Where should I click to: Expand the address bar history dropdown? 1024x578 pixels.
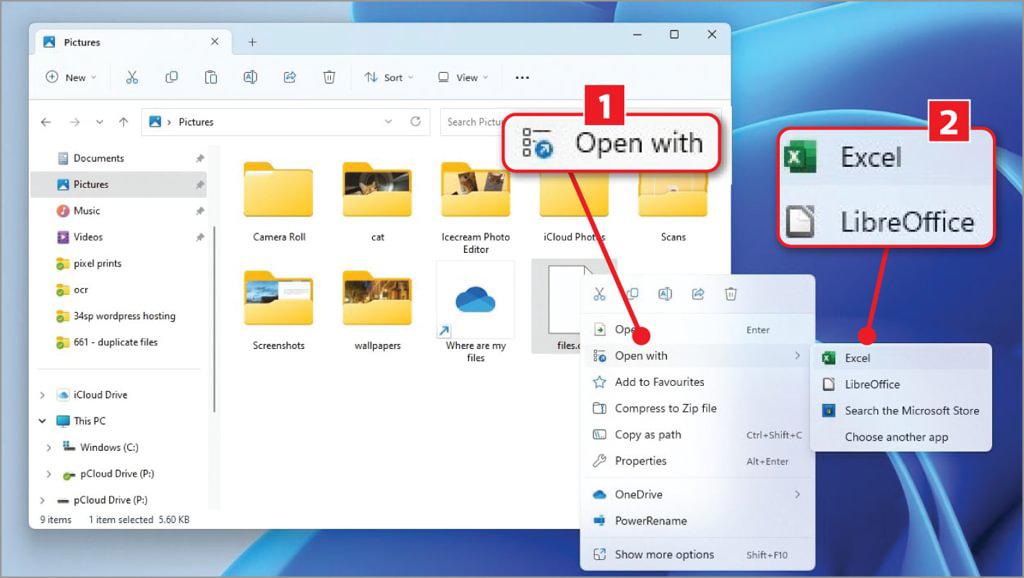click(389, 121)
